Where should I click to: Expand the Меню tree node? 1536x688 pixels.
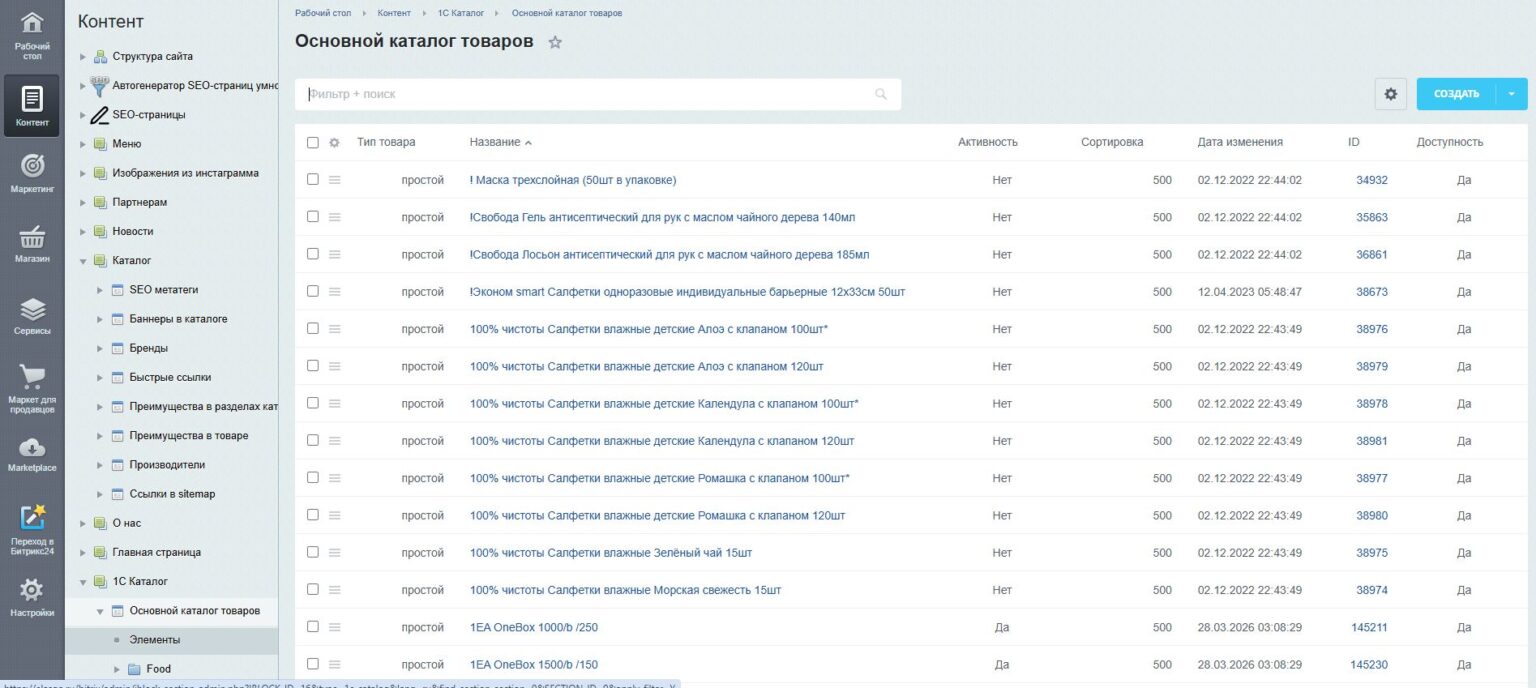click(x=83, y=144)
